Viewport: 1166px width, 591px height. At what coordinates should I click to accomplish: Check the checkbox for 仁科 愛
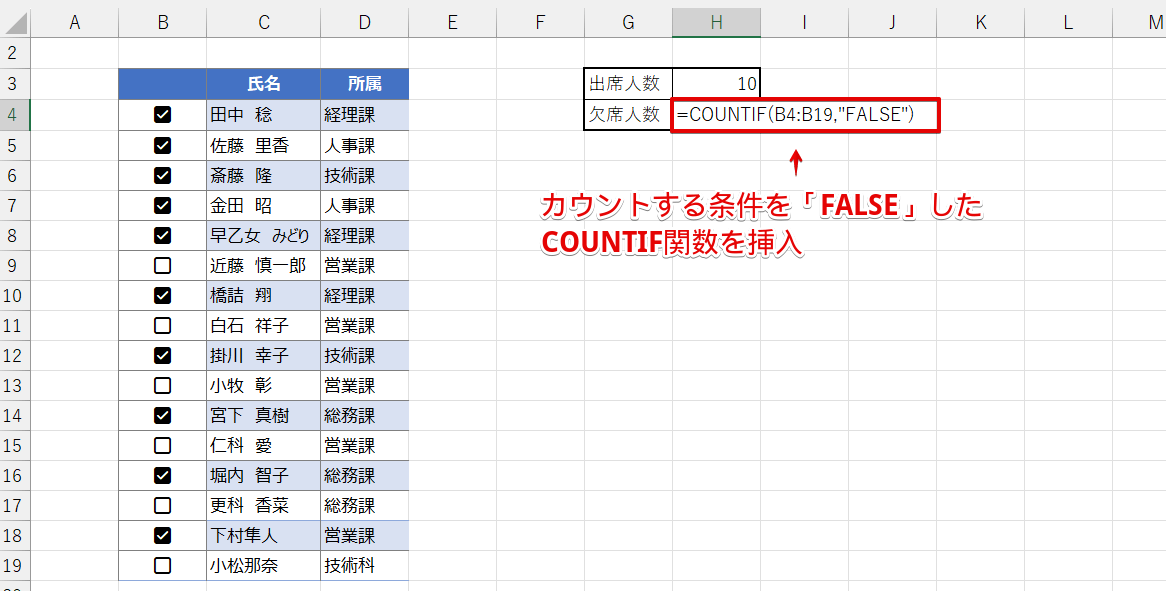click(162, 445)
